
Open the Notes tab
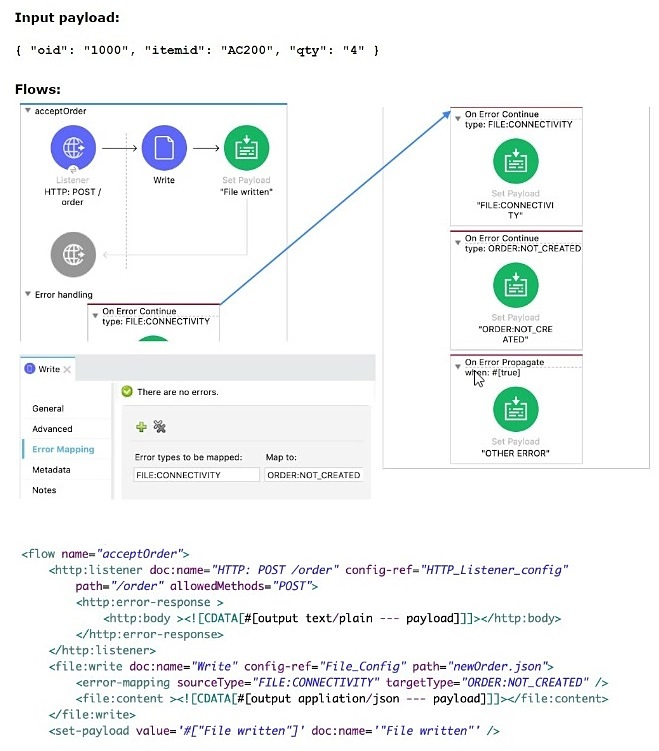(44, 490)
